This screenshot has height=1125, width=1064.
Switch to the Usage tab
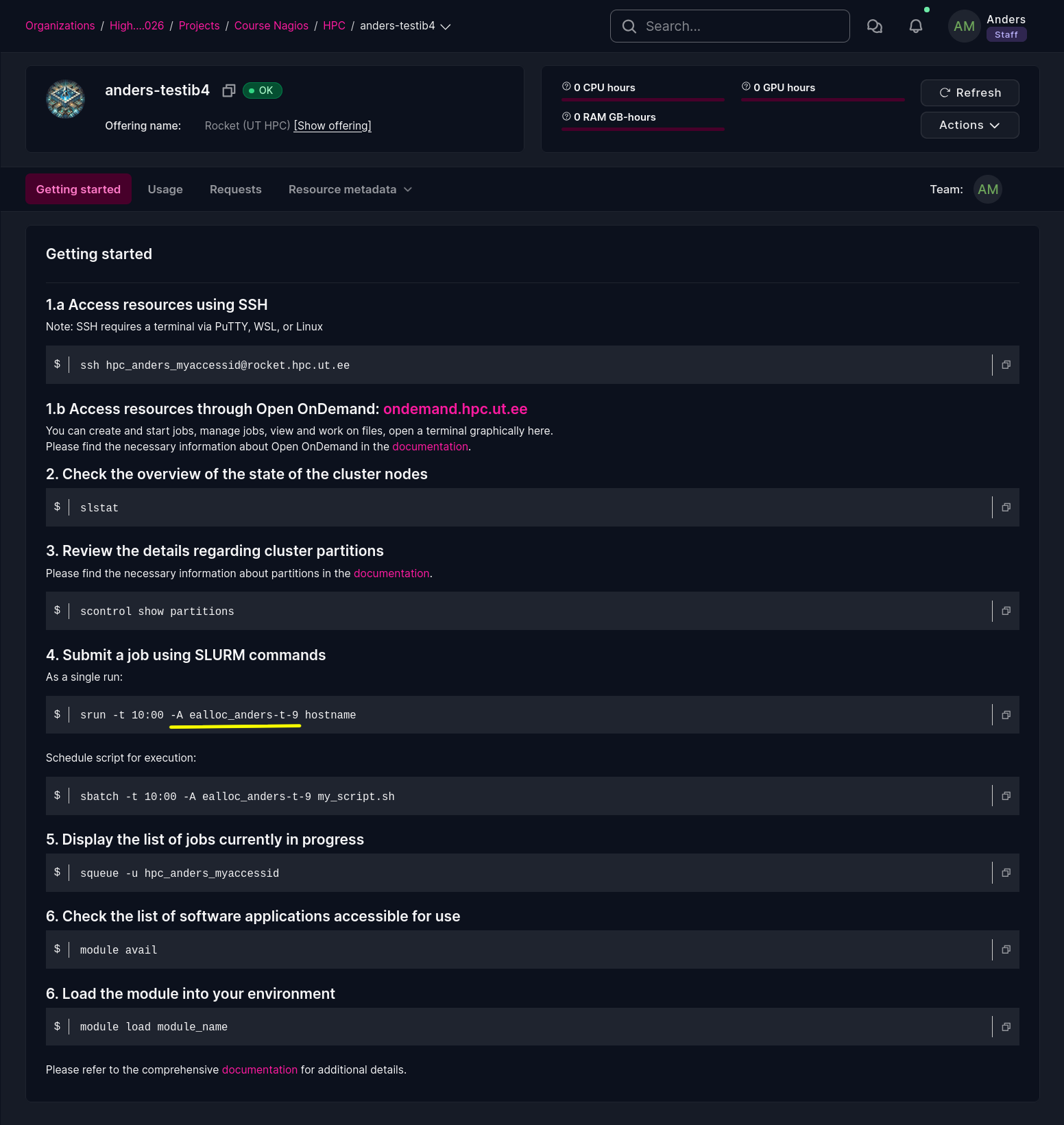(x=165, y=189)
